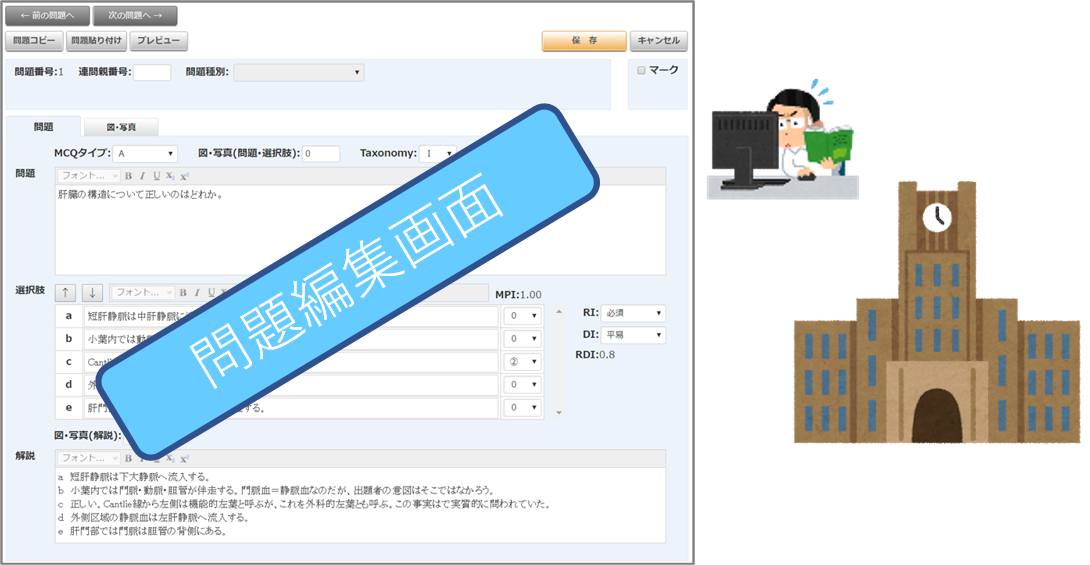Open the score dropdown for choice a
Screen dimensions: 1090x565
click(522, 316)
